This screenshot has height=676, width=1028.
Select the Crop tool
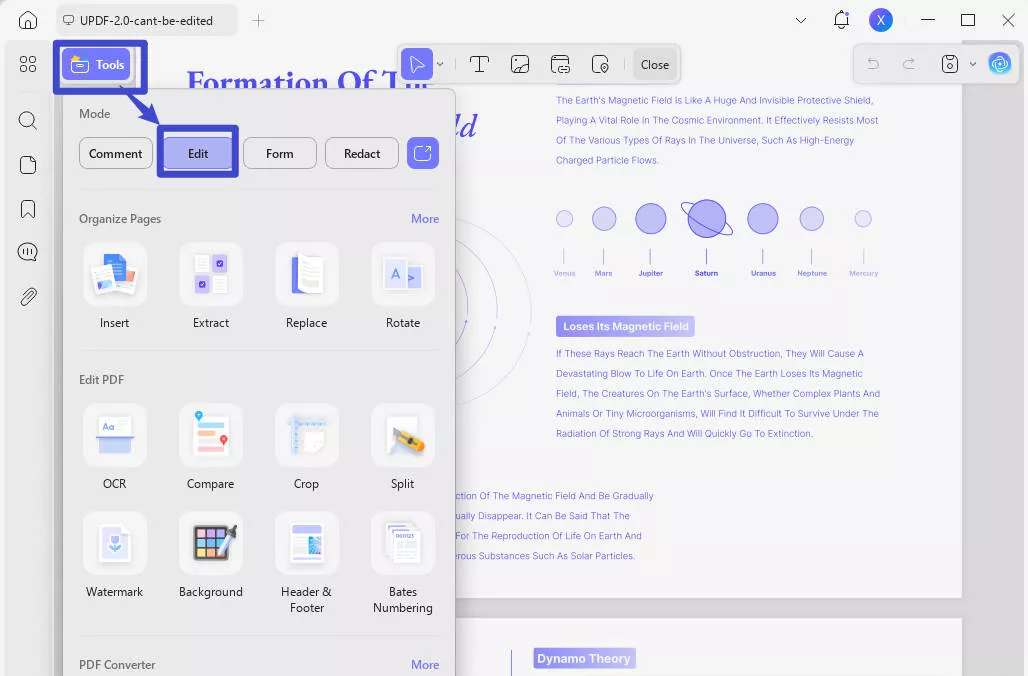tap(306, 448)
